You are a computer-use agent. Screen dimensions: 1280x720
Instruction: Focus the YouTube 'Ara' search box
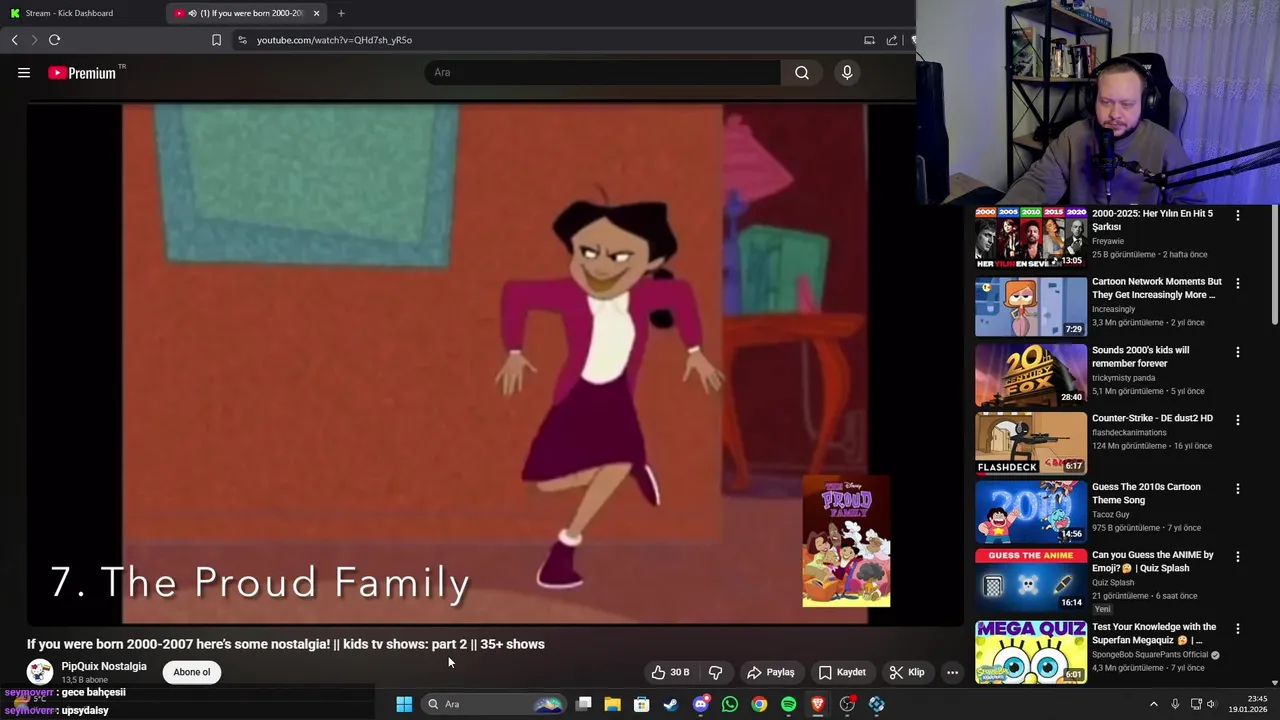[603, 72]
